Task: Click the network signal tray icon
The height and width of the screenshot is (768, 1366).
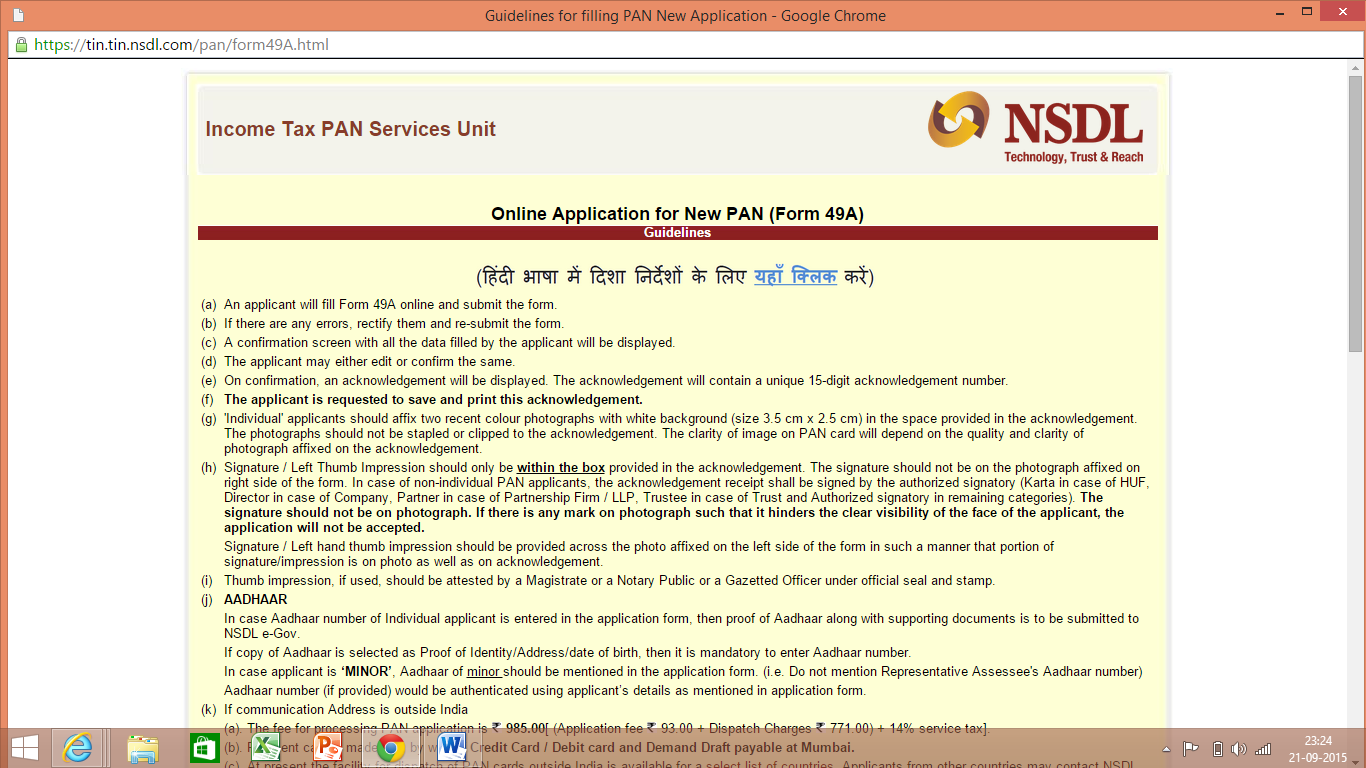Action: (x=1263, y=748)
